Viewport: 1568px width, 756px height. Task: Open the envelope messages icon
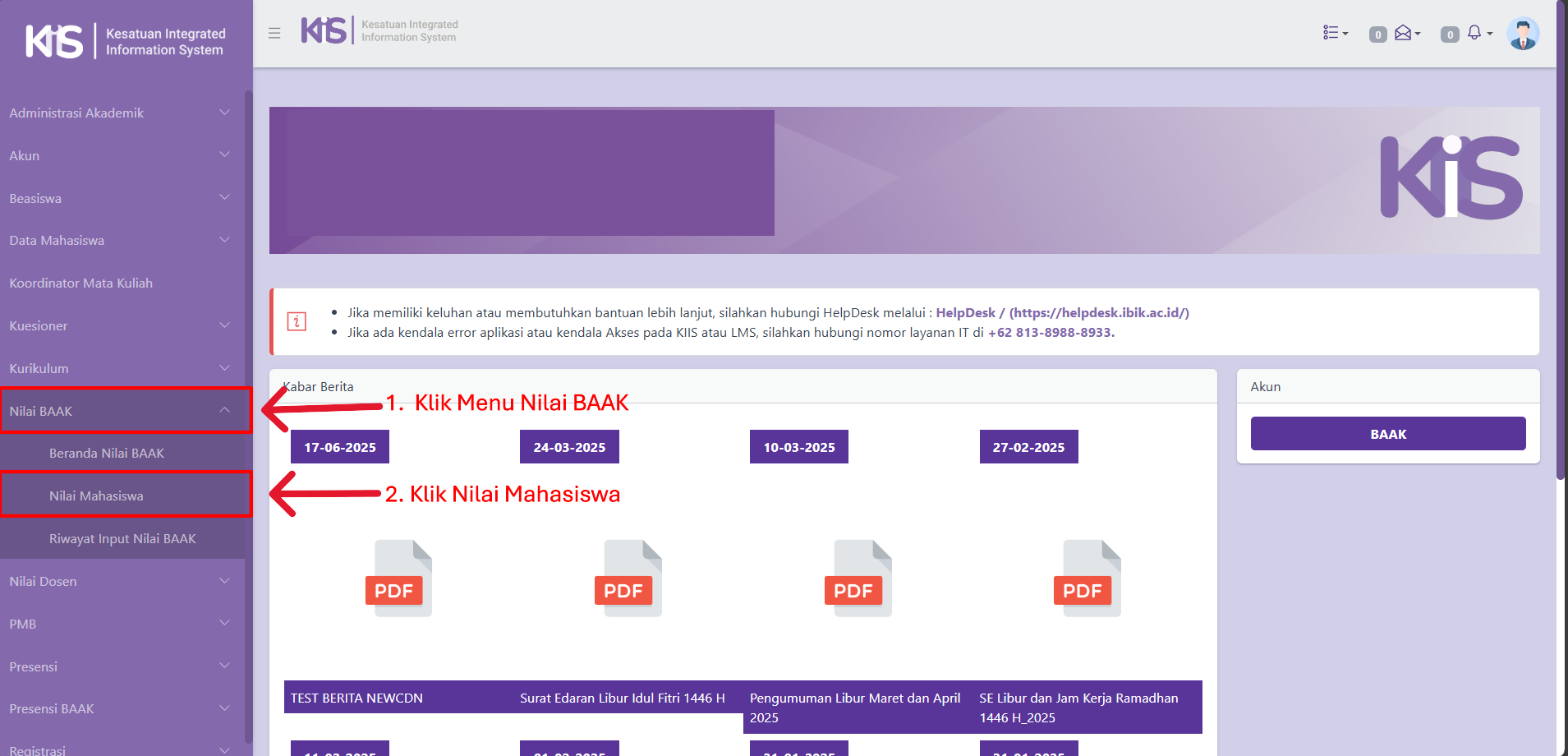[1405, 33]
